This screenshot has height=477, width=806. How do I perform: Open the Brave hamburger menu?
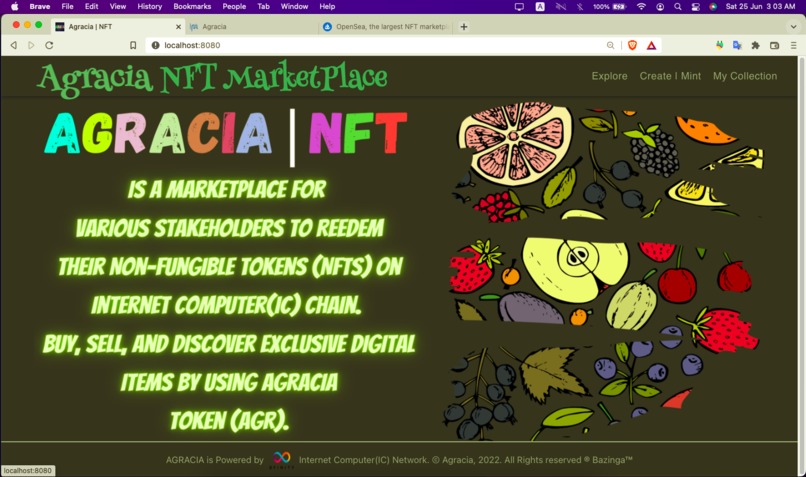tap(794, 45)
